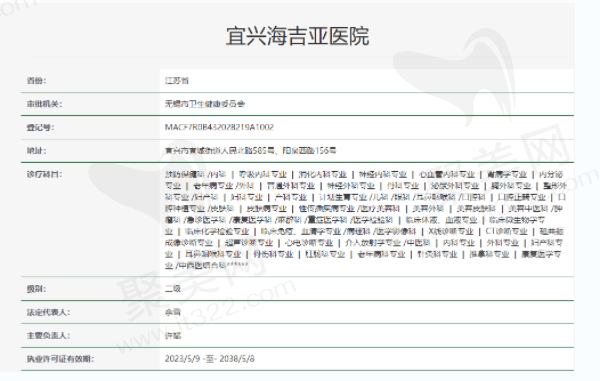
Task: Select the 登记号 row label
Action: [x=40, y=127]
